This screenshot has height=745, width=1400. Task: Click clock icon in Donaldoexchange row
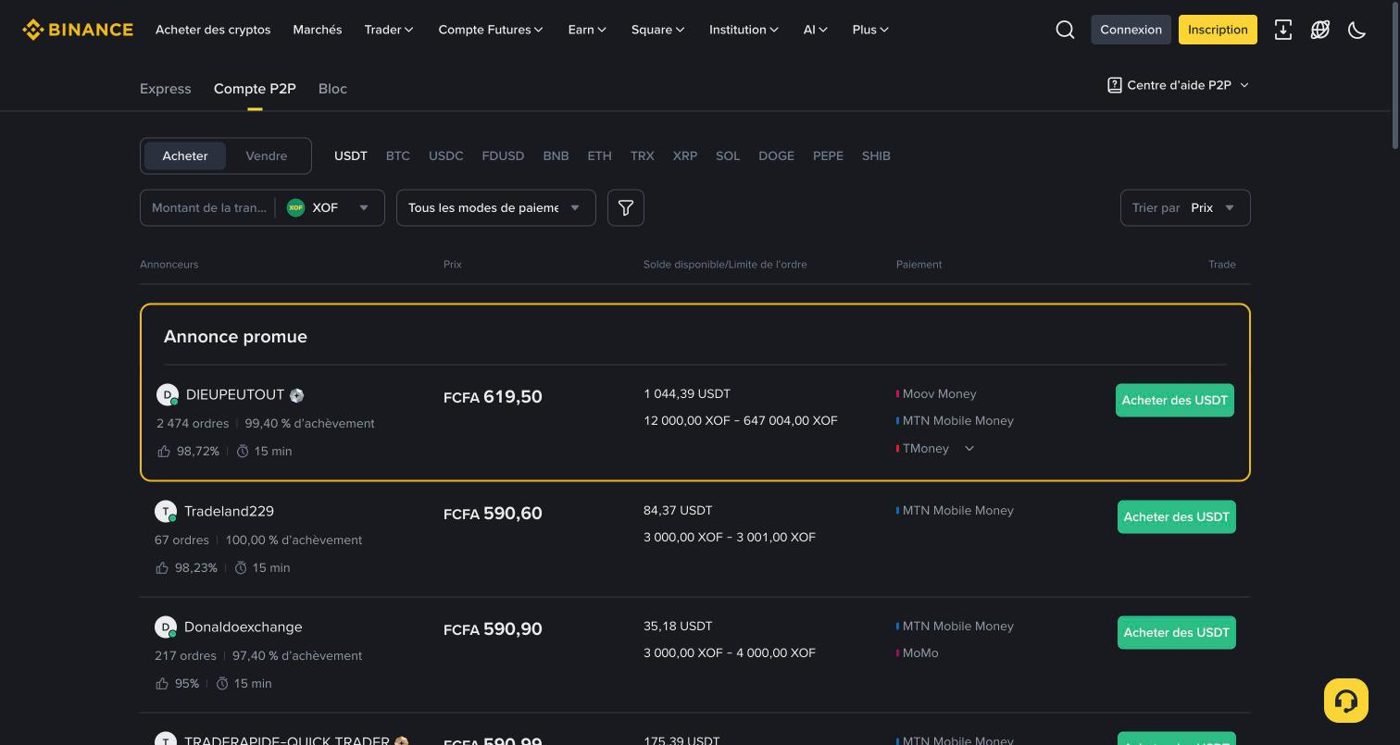pos(222,684)
